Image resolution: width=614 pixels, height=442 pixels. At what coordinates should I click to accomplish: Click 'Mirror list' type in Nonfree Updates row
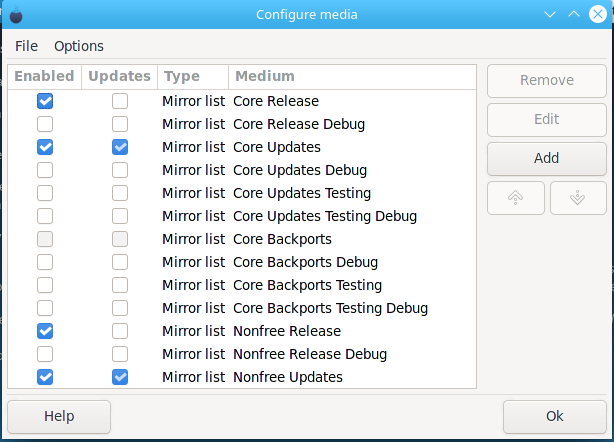[x=193, y=377]
